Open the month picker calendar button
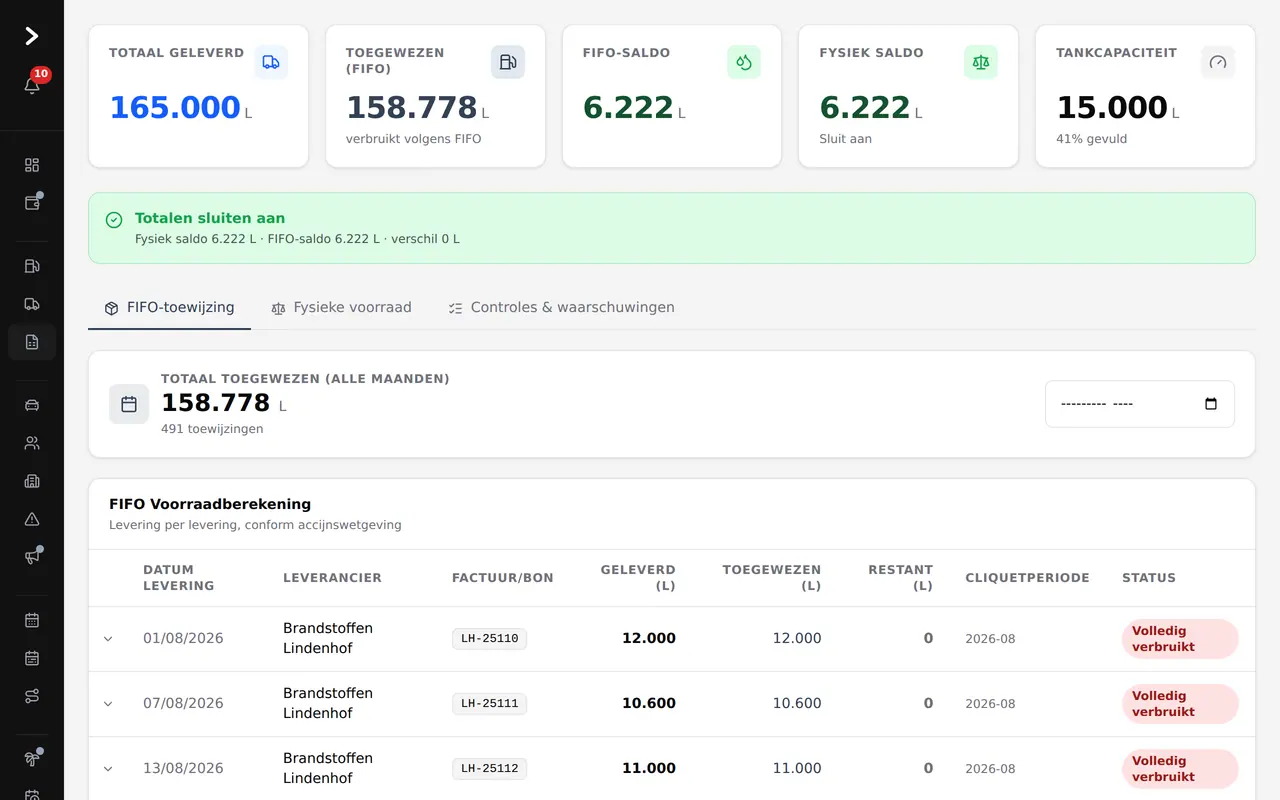 coord(1211,404)
